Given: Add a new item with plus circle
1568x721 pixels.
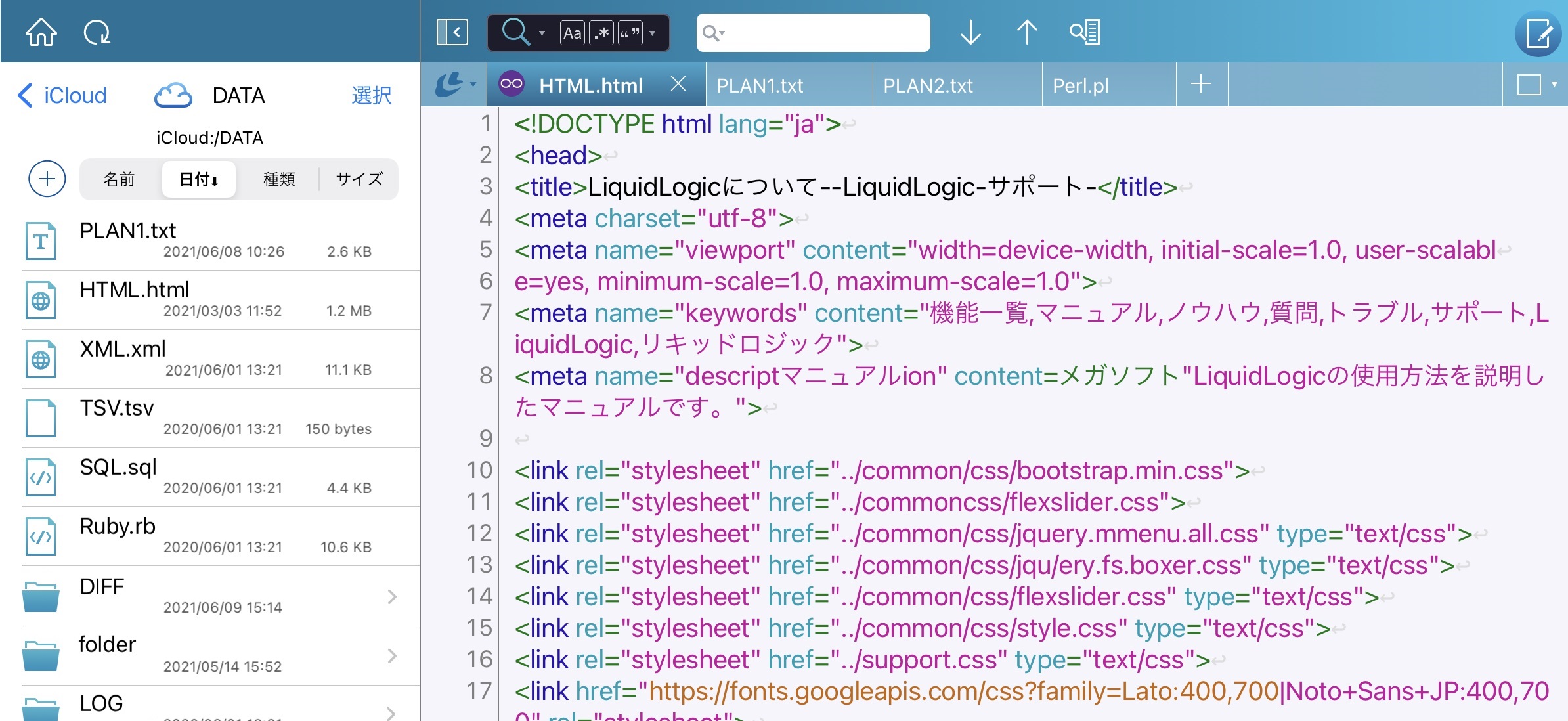Looking at the screenshot, I should 47,179.
